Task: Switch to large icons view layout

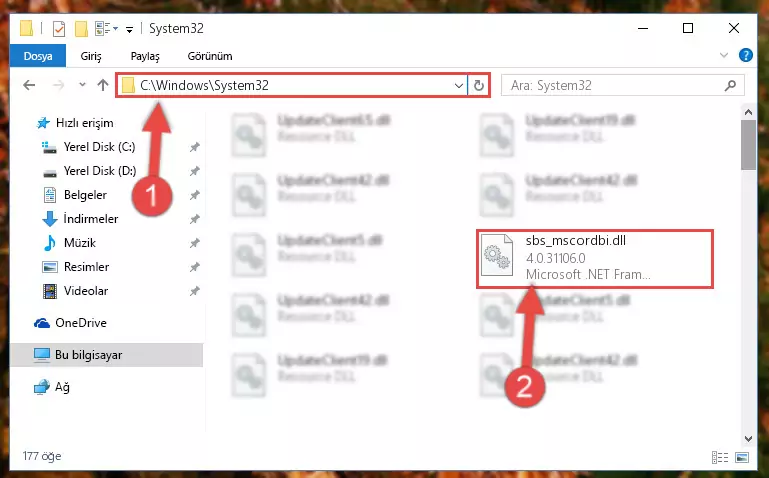Action: point(742,457)
